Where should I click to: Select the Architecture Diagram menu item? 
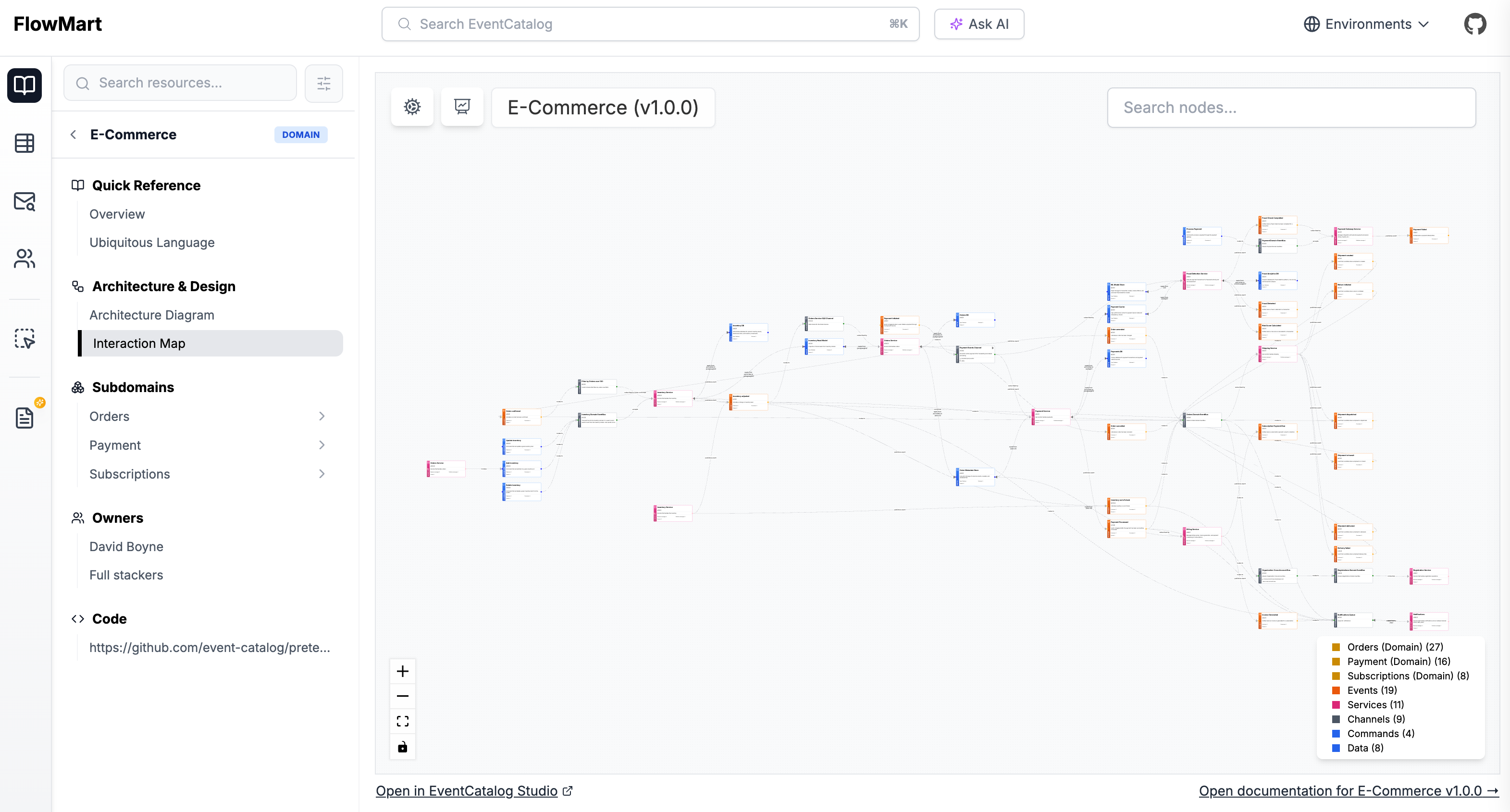coord(152,315)
